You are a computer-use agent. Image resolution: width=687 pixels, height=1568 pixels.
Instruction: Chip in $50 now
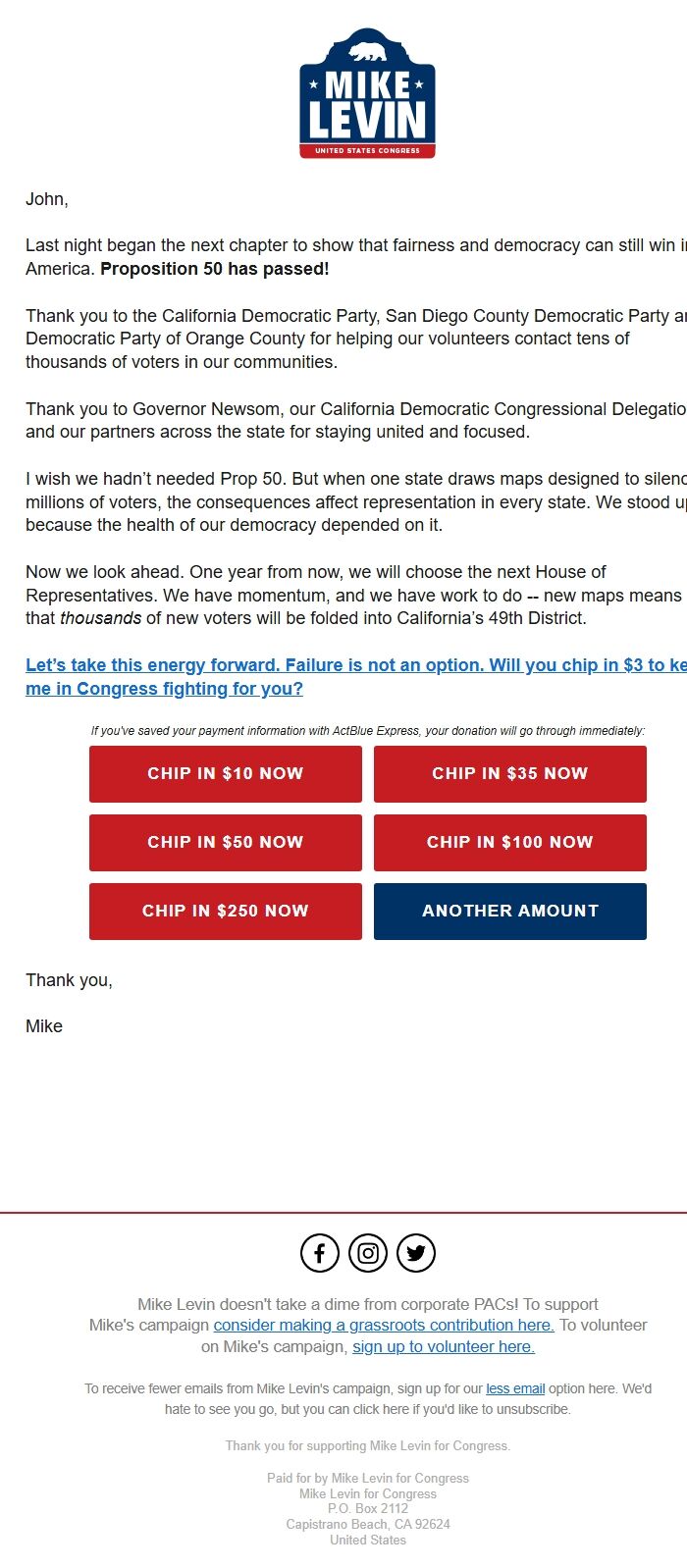(225, 842)
